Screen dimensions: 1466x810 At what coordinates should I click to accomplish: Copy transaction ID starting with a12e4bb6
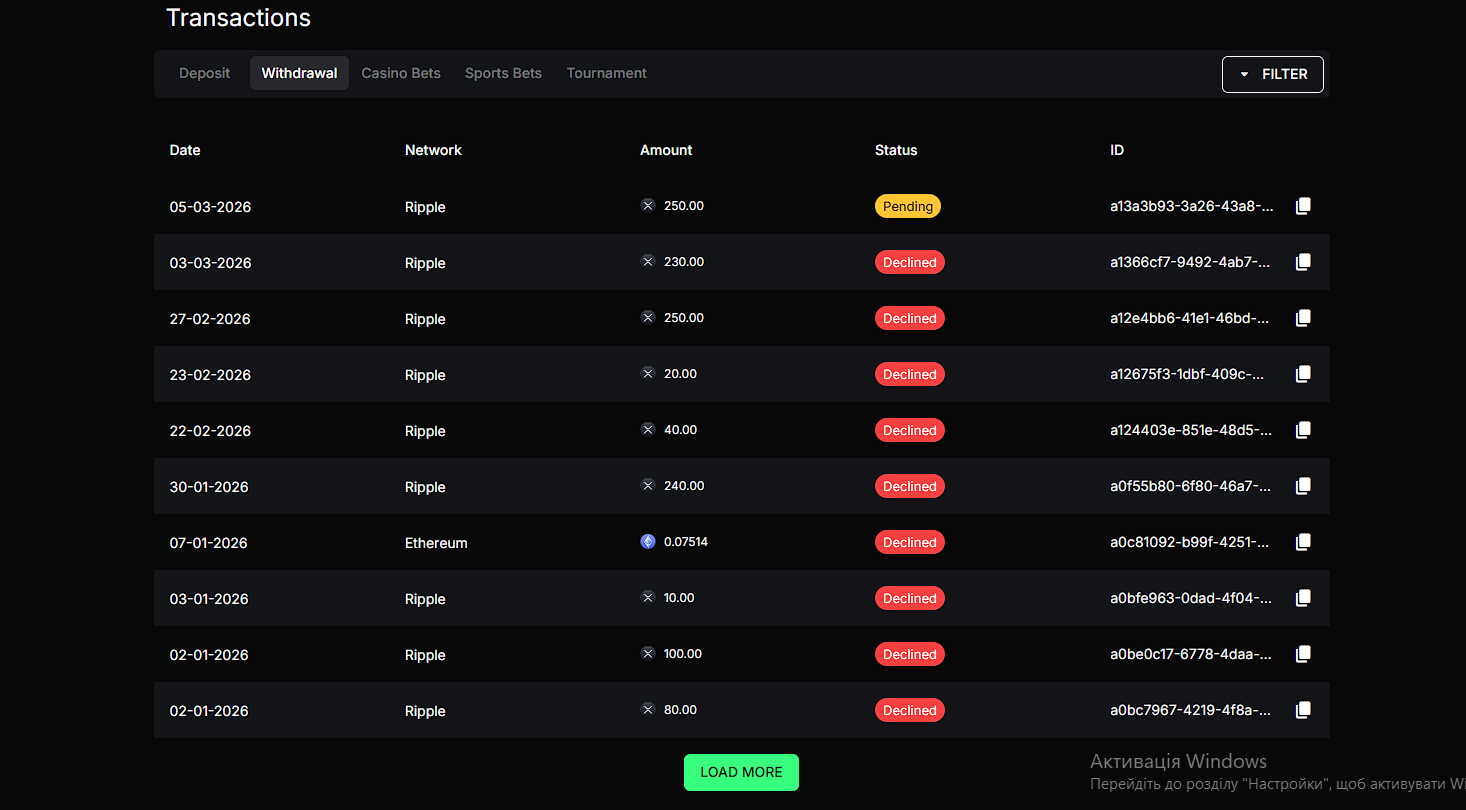[x=1302, y=318]
